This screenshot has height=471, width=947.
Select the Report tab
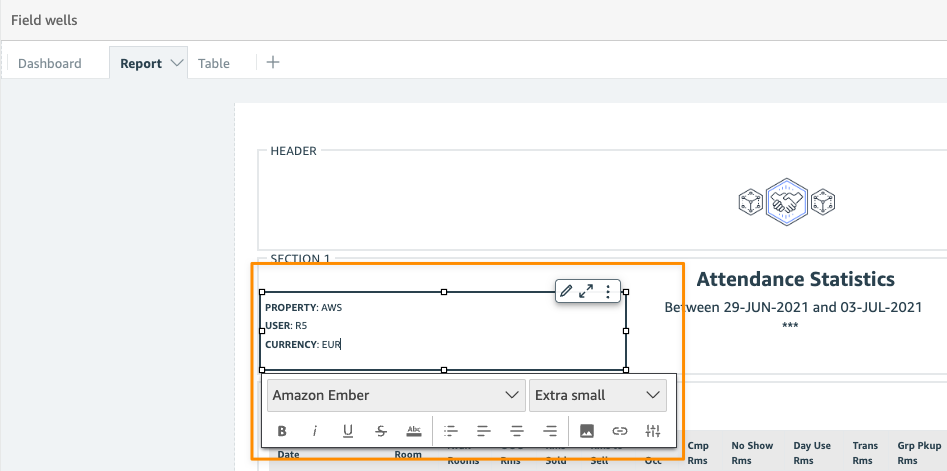pyautogui.click(x=141, y=63)
